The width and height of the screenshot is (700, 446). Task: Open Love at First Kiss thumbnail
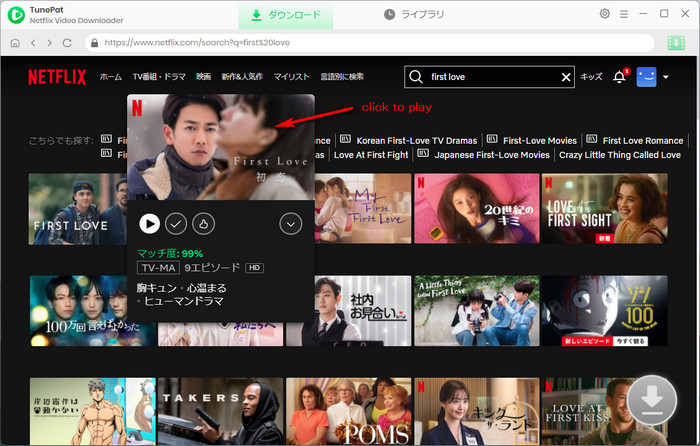[585, 411]
